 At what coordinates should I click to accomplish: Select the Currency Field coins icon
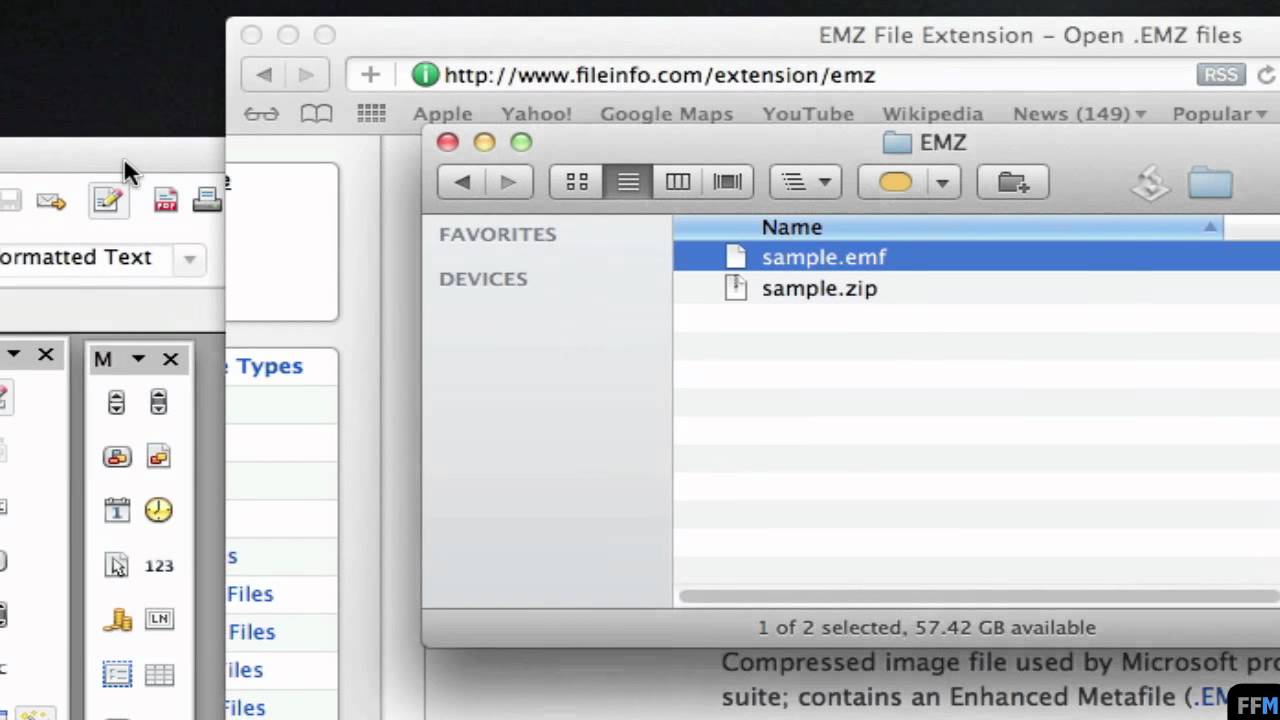117,620
